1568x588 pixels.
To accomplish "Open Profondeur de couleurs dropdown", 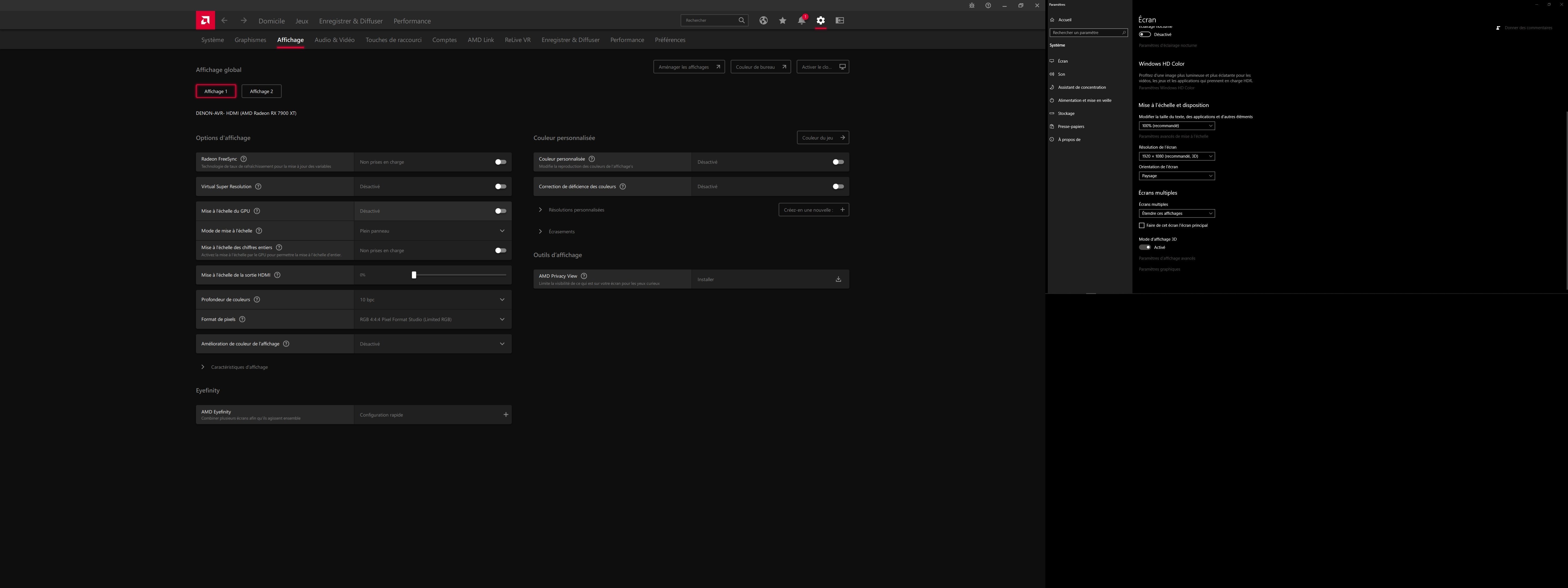I will [433, 299].
